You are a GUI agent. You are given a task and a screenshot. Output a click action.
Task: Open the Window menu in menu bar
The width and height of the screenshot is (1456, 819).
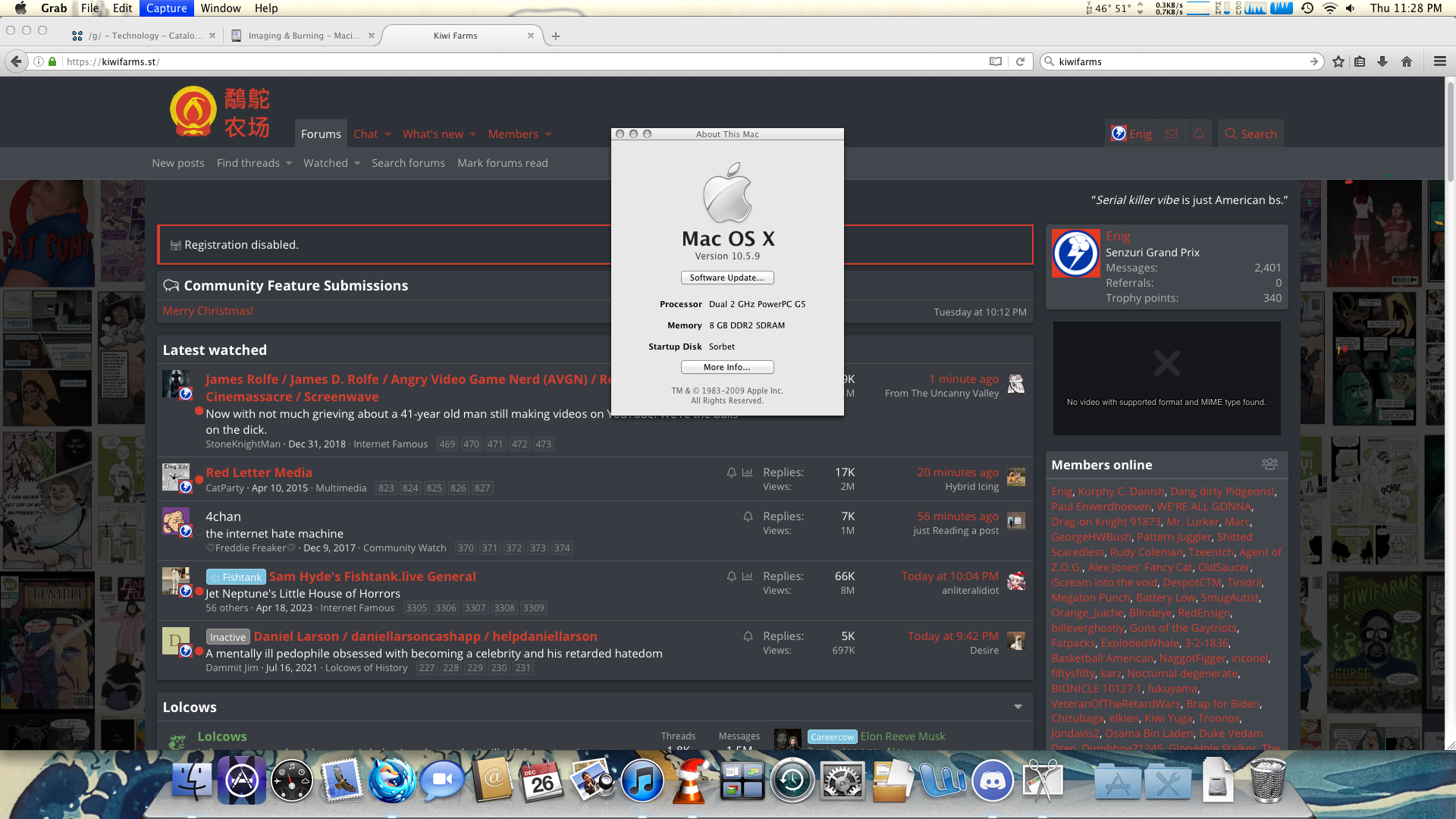[221, 8]
